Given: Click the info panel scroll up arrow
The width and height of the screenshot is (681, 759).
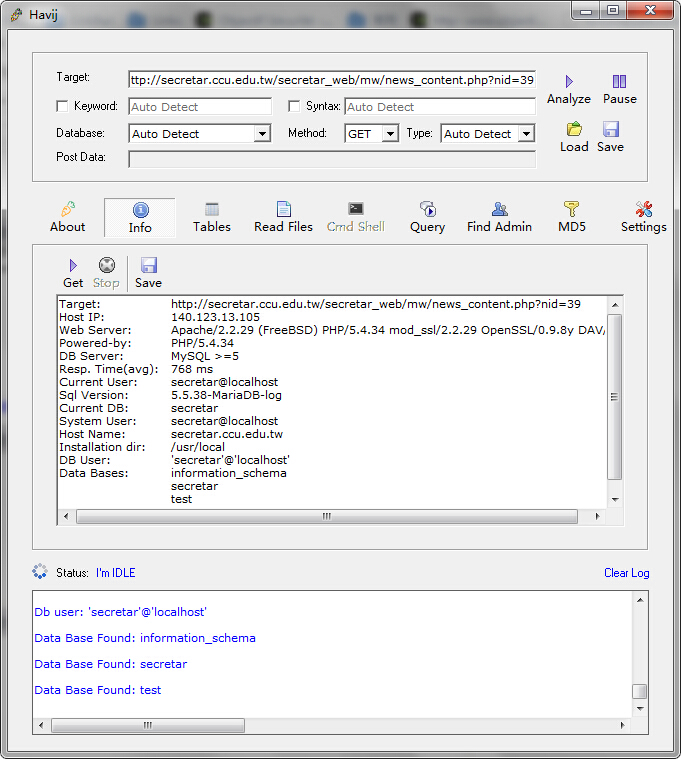Looking at the screenshot, I should pyautogui.click(x=615, y=305).
